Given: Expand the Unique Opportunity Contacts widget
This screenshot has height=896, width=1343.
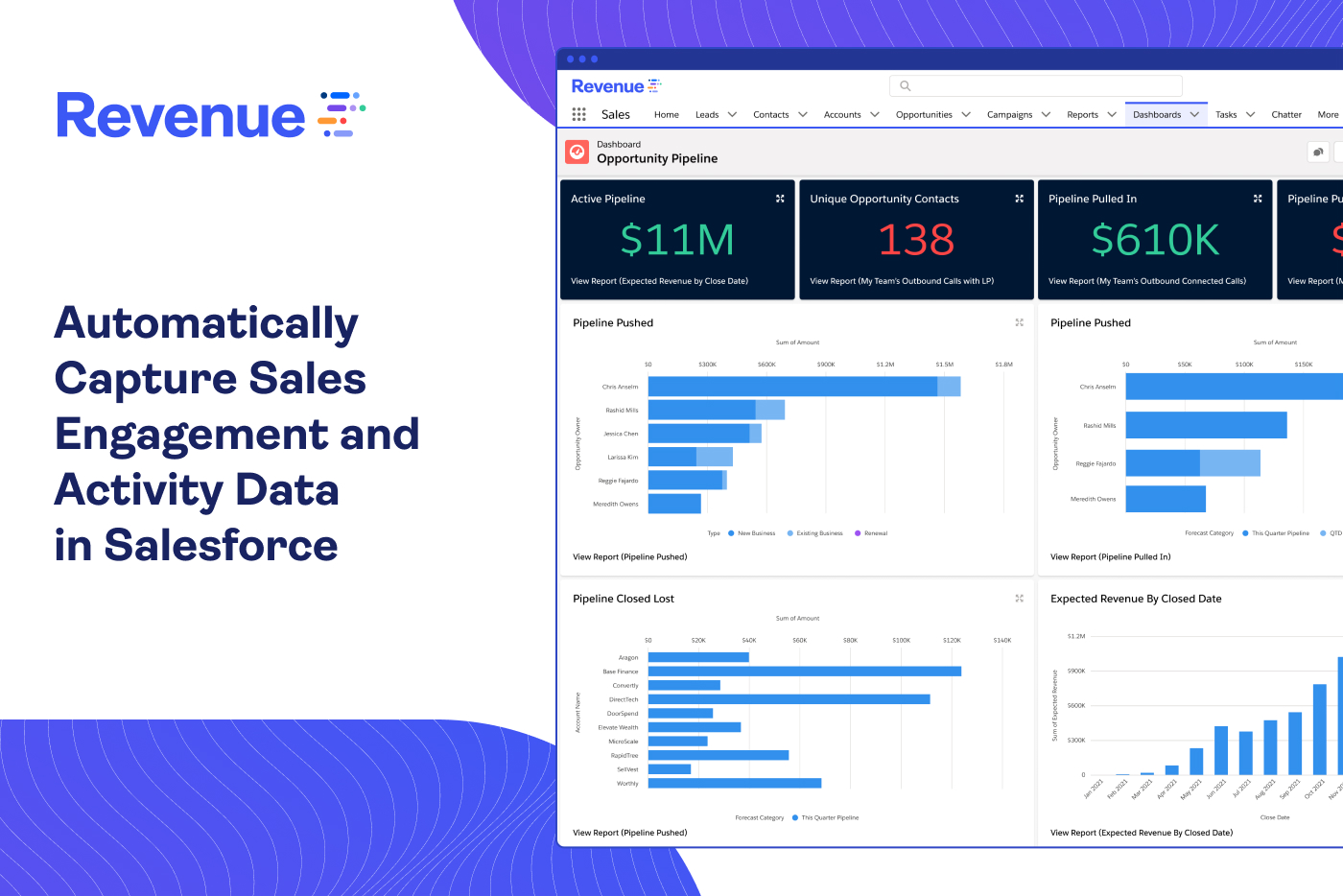Looking at the screenshot, I should point(1018,199).
